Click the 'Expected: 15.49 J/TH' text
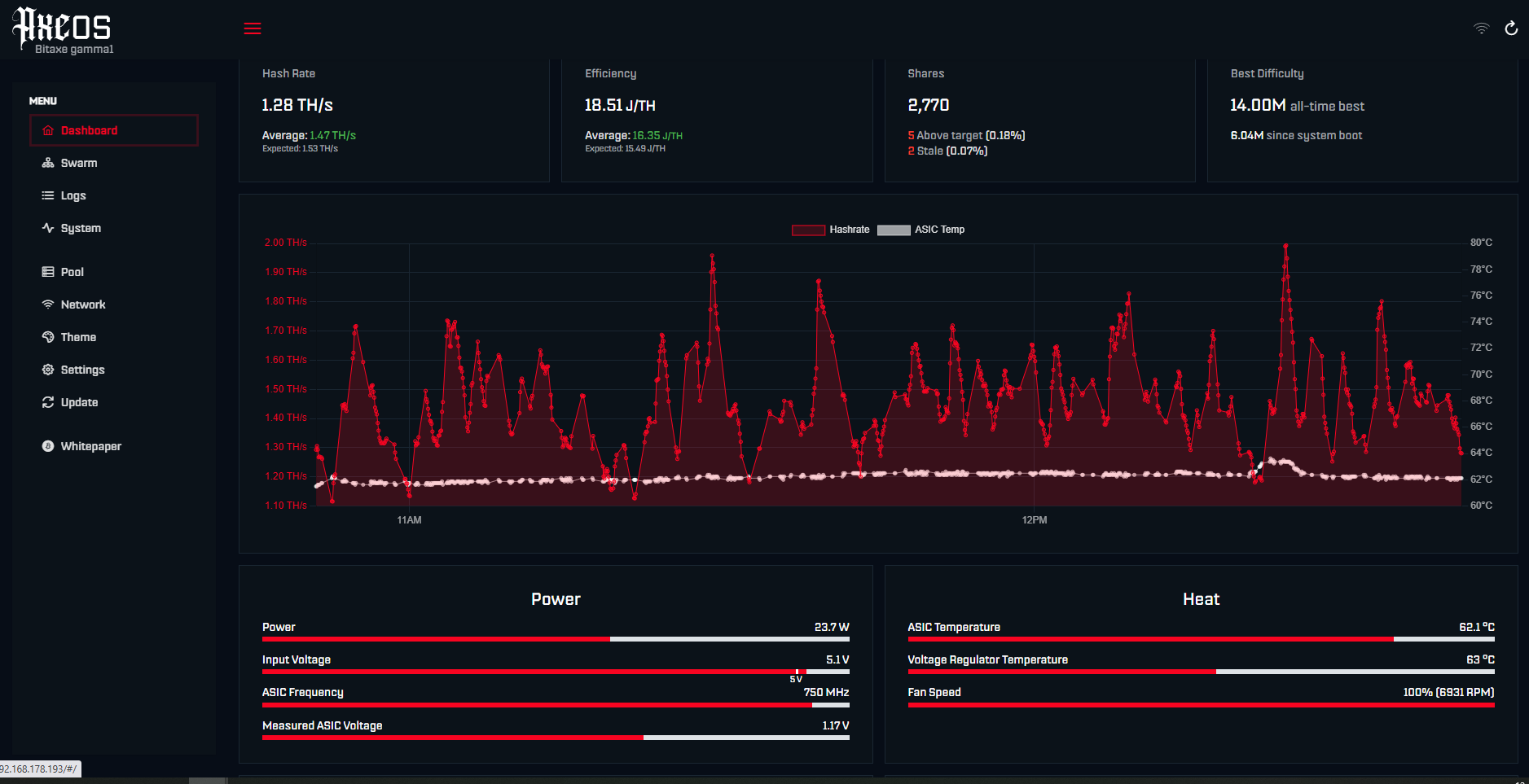Viewport: 1529px width, 784px height. 625,149
